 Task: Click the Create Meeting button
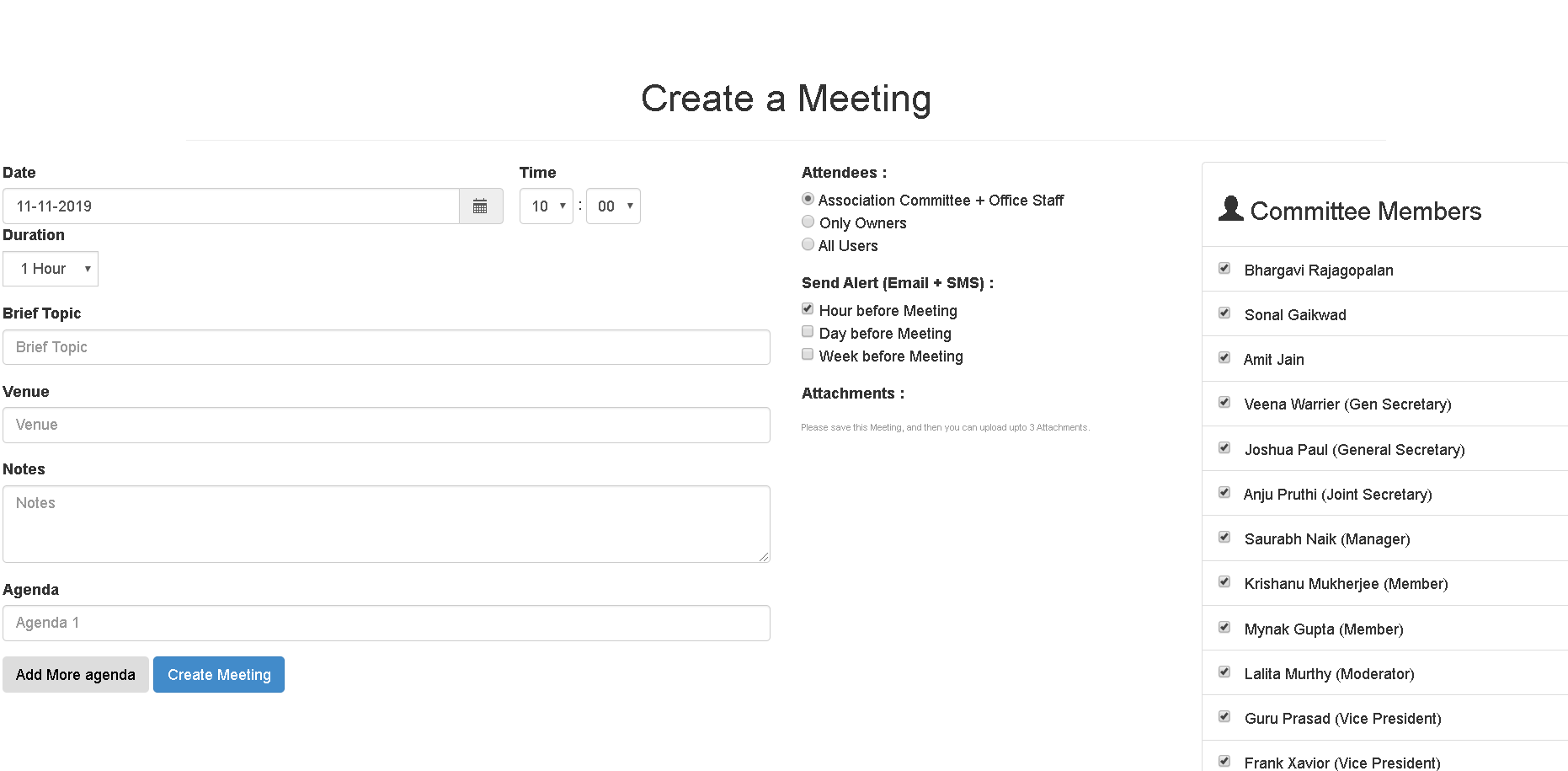218,674
